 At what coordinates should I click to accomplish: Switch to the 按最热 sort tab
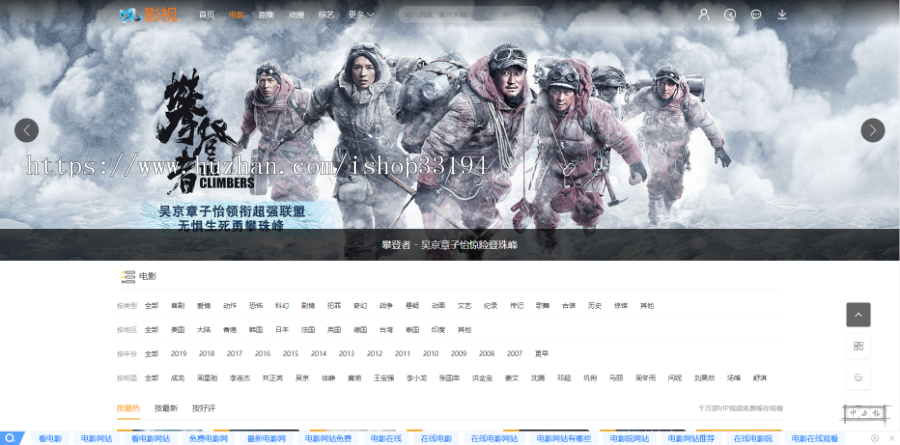(128, 408)
